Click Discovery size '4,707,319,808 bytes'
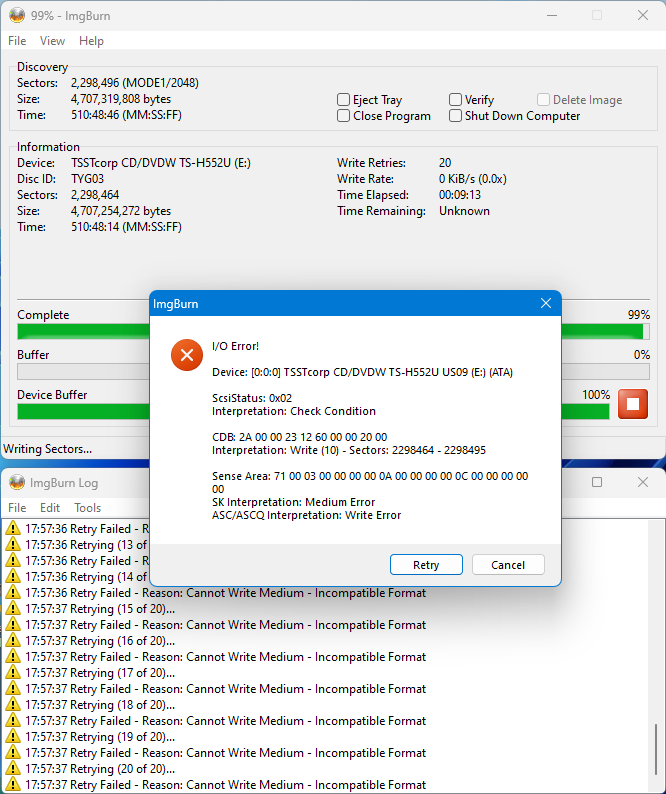Image resolution: width=666 pixels, height=794 pixels. (x=121, y=99)
